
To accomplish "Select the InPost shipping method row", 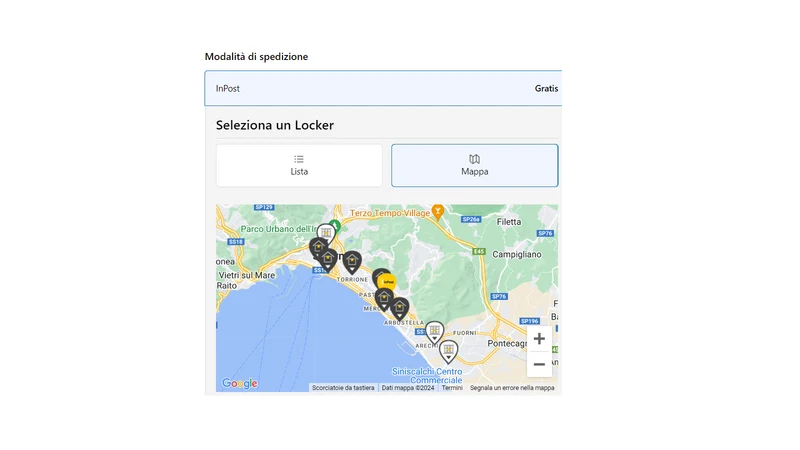I will click(383, 88).
